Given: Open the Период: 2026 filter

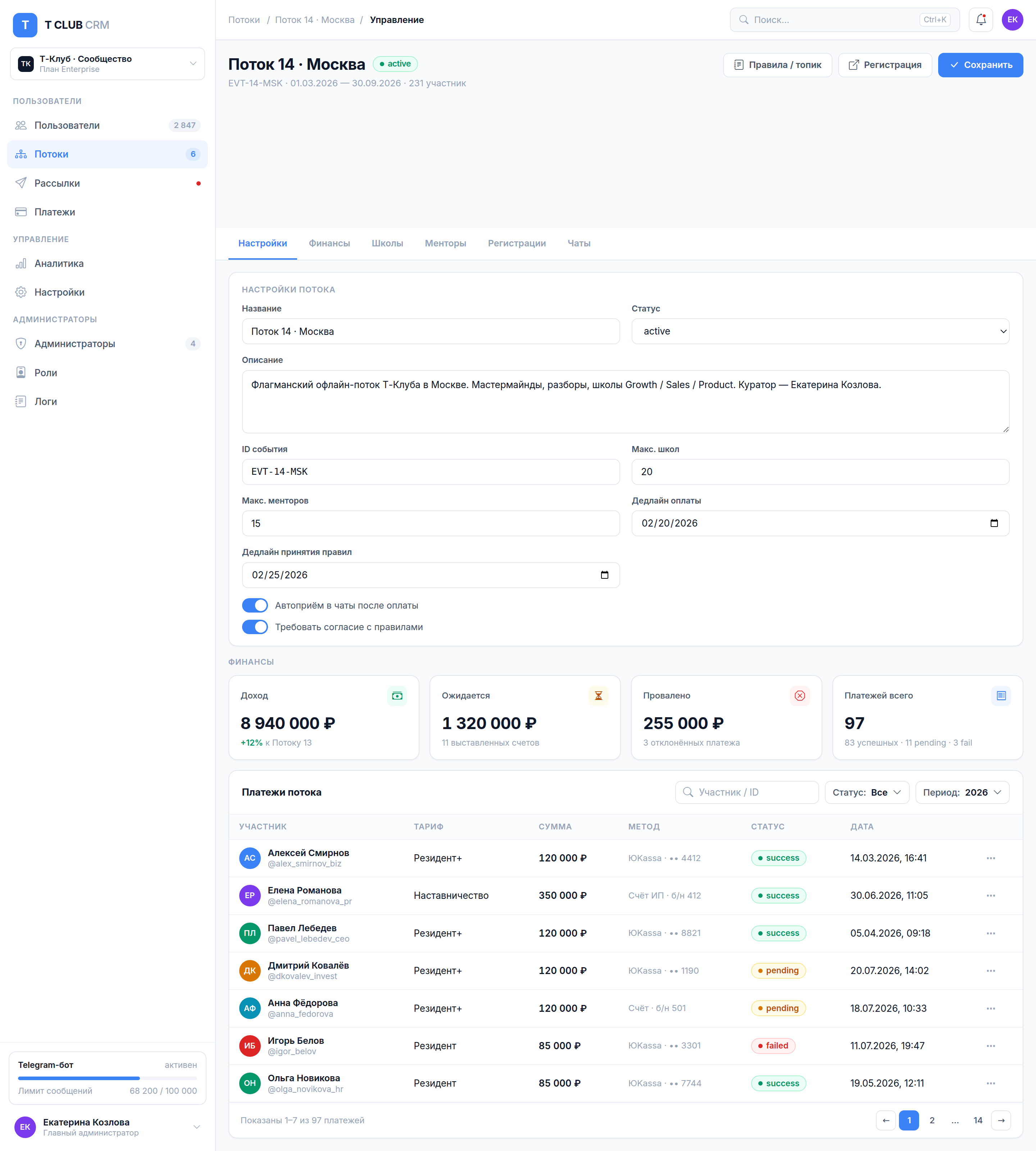Looking at the screenshot, I should (962, 792).
